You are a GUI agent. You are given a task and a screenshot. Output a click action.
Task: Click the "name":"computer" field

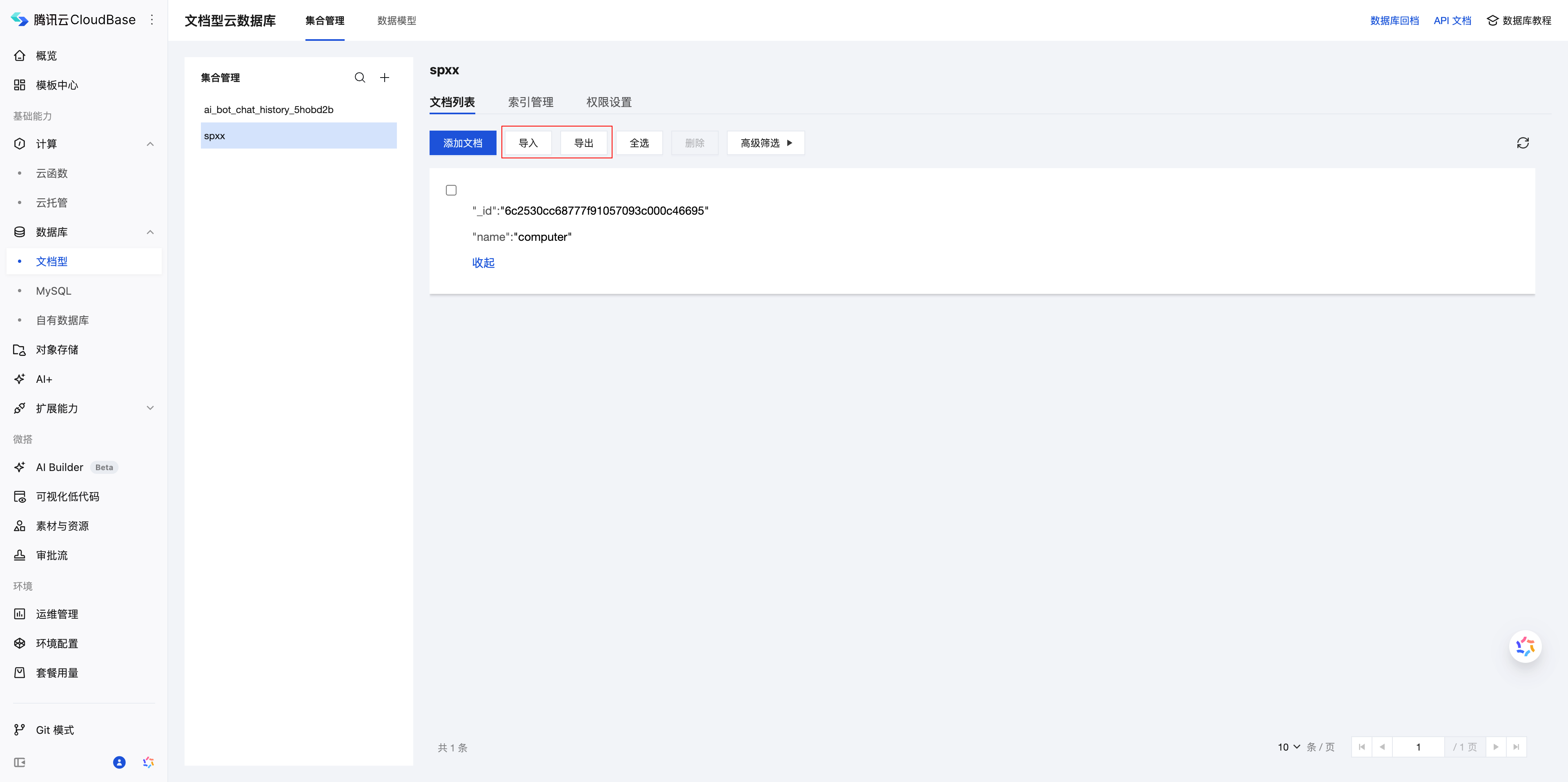click(x=522, y=237)
